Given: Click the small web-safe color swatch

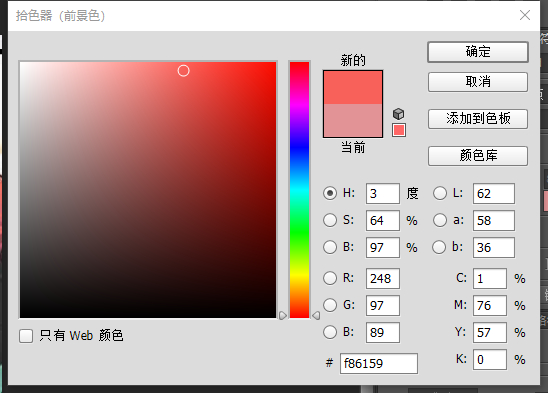Looking at the screenshot, I should pyautogui.click(x=399, y=130).
